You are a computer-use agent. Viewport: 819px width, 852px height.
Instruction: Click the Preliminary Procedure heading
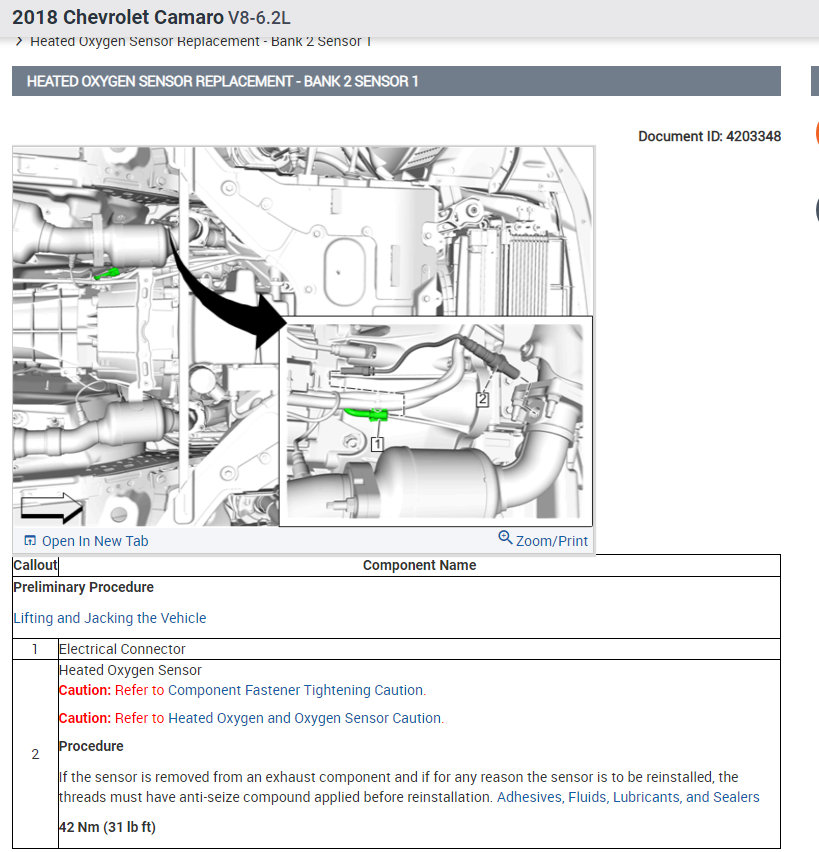tap(84, 587)
